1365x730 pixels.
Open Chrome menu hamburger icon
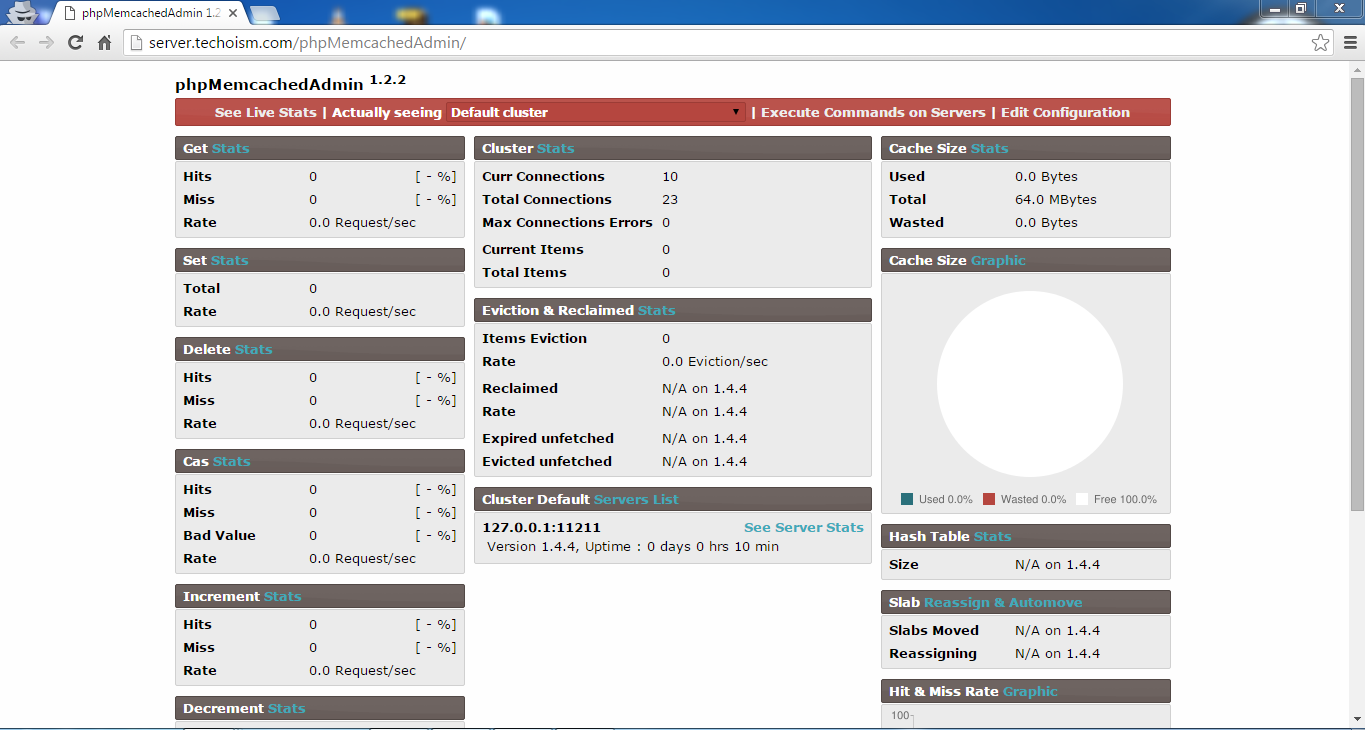coord(1349,42)
